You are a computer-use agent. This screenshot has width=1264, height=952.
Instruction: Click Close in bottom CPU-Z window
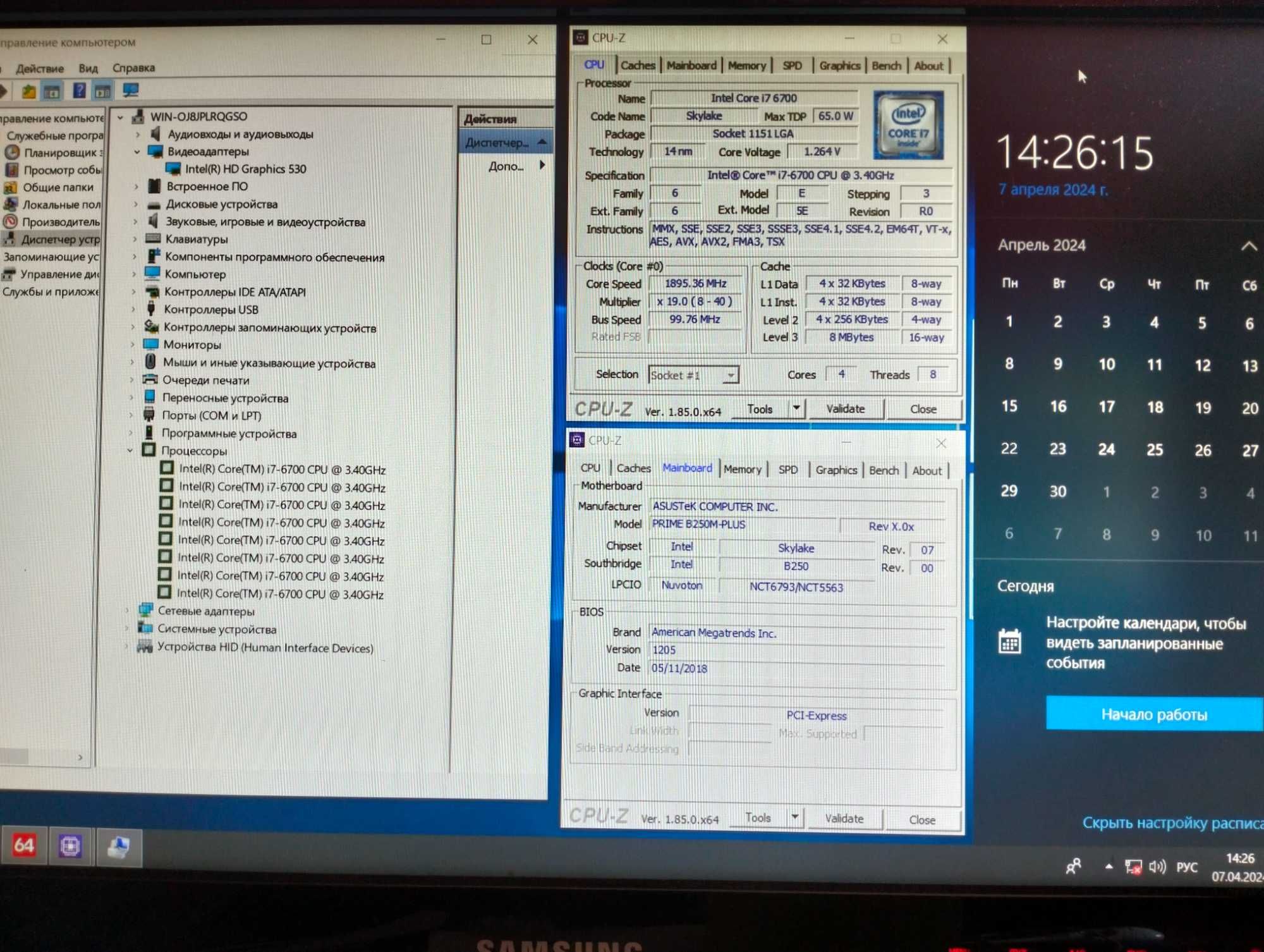tap(921, 820)
